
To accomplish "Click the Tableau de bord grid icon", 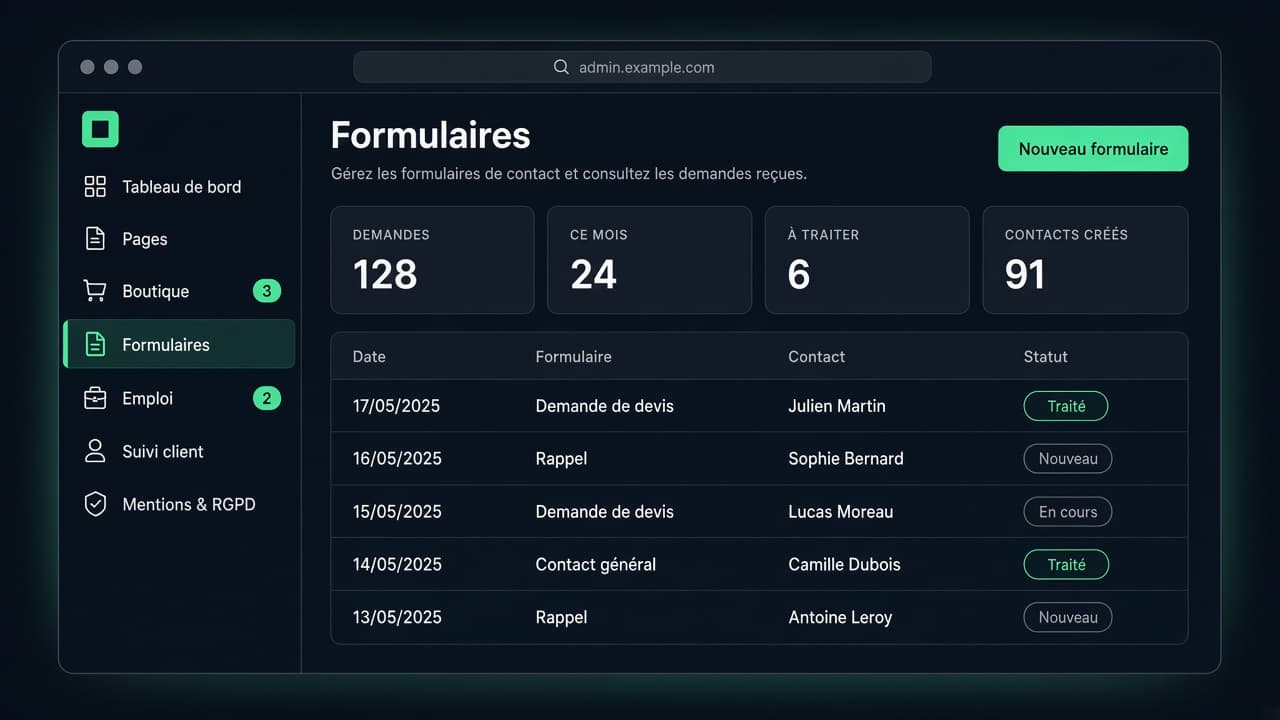I will coord(95,187).
